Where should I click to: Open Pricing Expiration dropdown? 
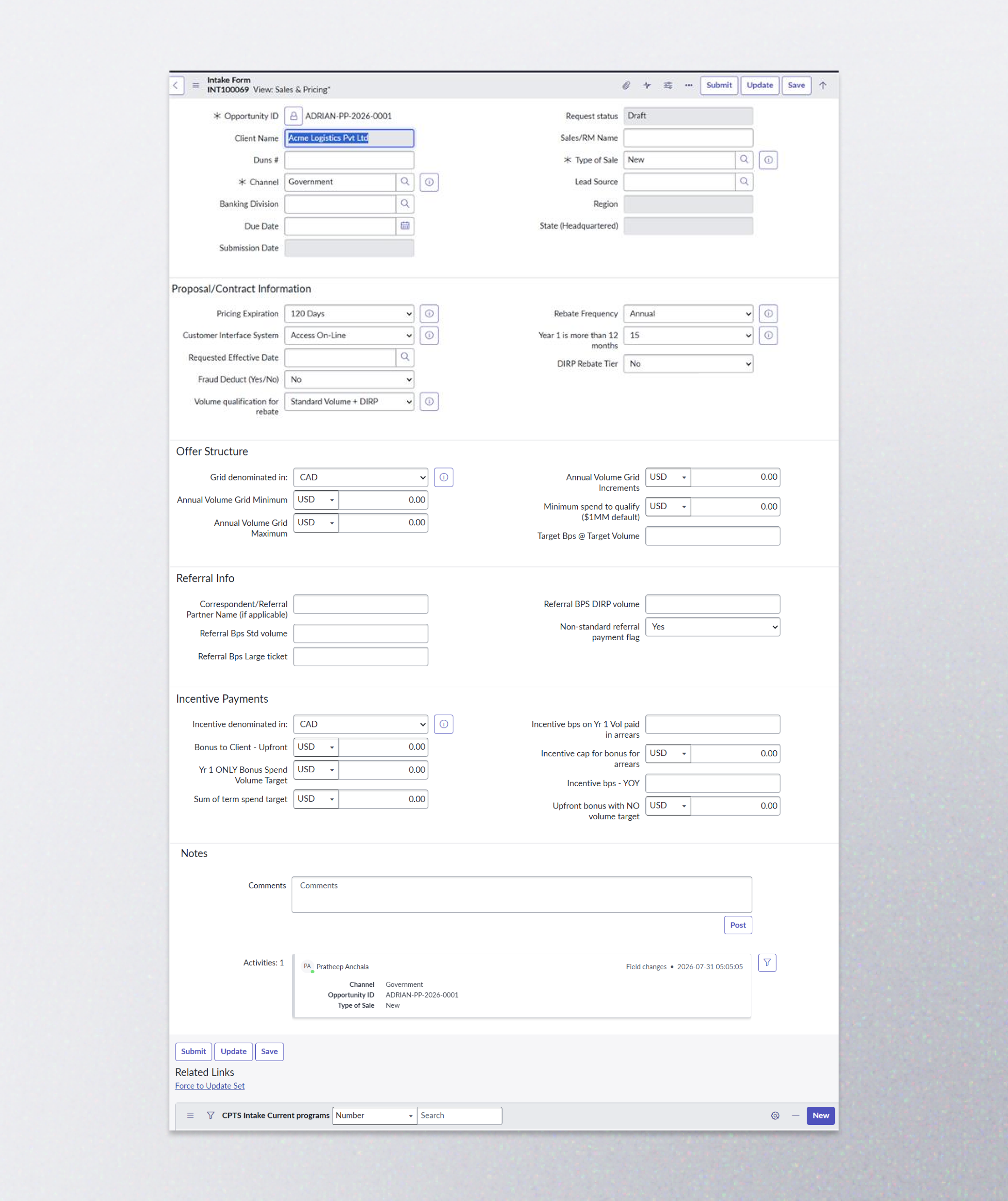click(x=349, y=314)
